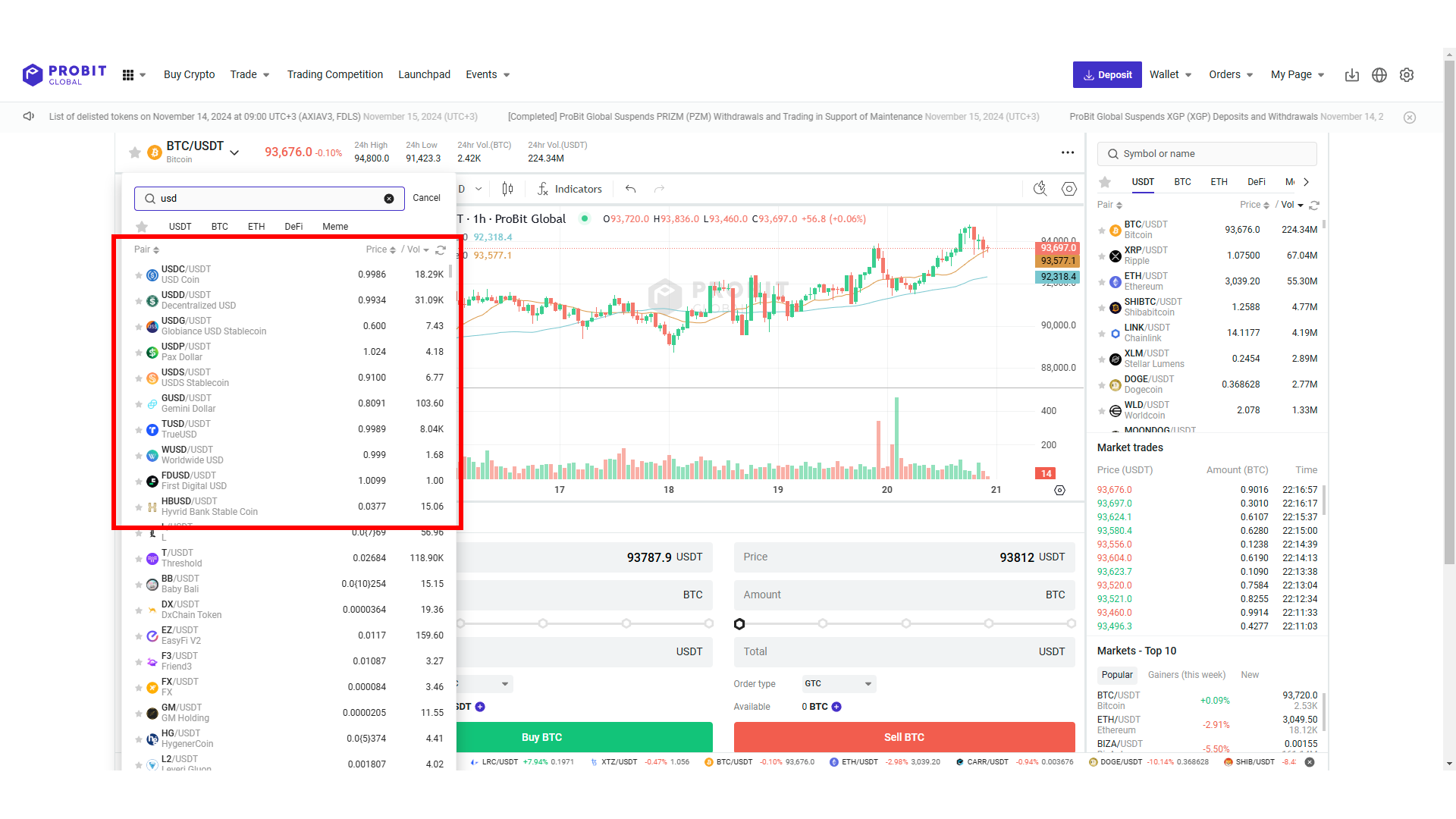Open settings gear icon in header
This screenshot has width=1456, height=819.
[1407, 75]
